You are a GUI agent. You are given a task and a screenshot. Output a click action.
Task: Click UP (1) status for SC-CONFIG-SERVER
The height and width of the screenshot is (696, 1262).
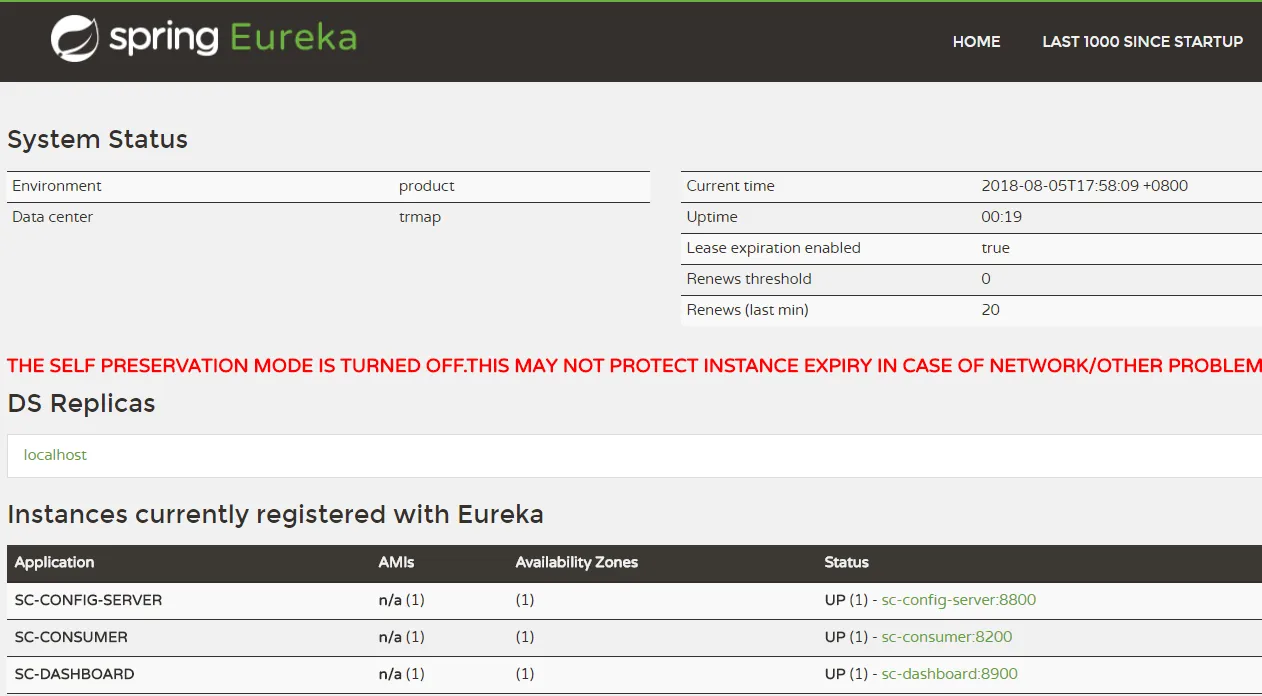[x=847, y=600]
